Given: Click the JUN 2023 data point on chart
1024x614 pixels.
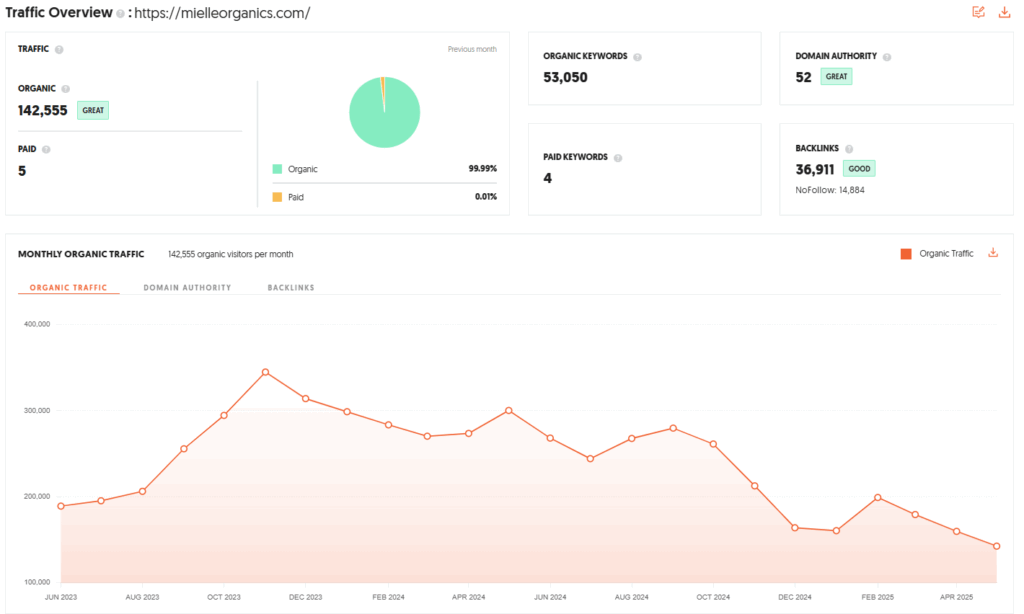Looking at the screenshot, I should (x=61, y=506).
